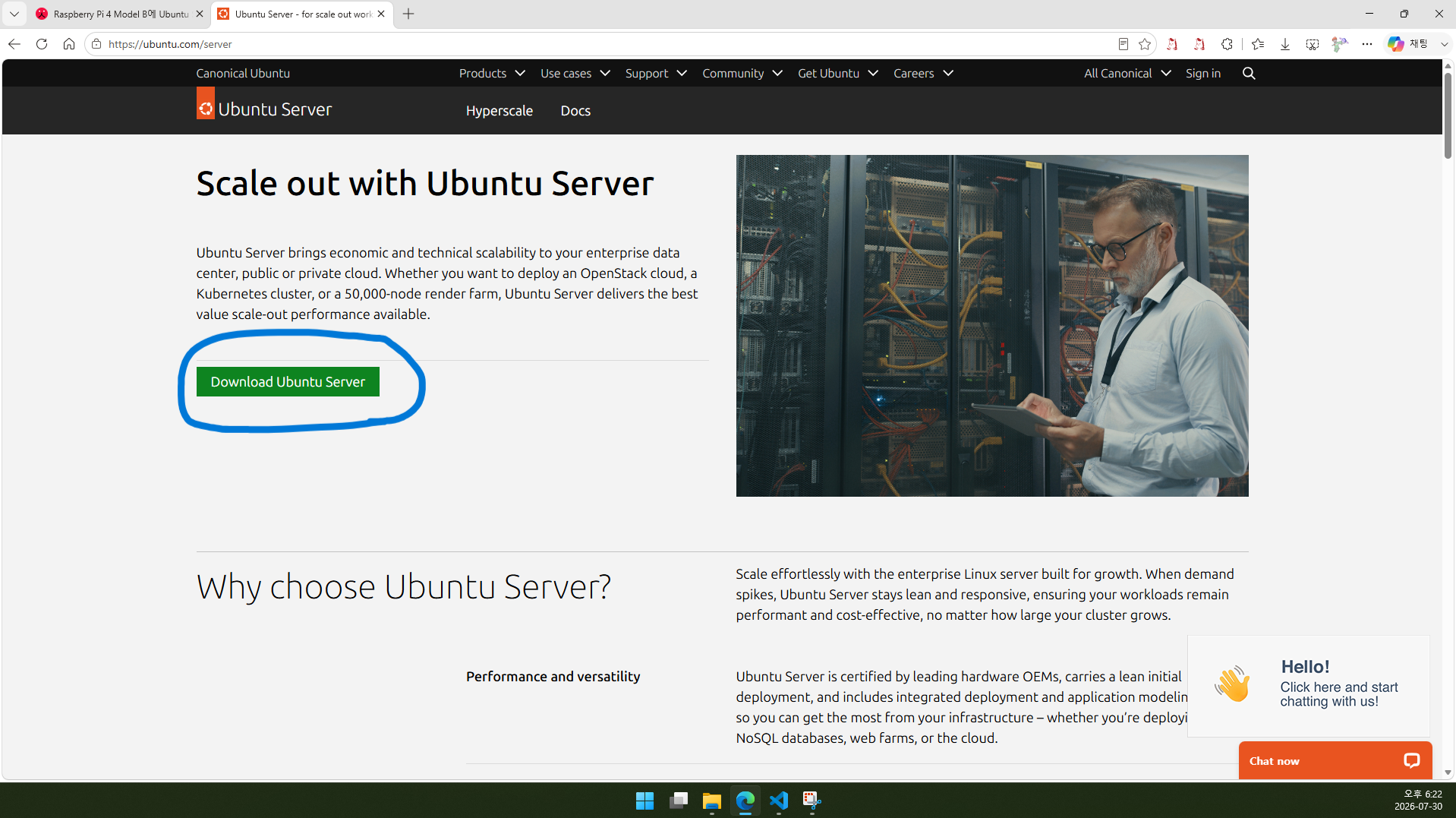Open the taskbar clock and date
Viewport: 1456px width, 818px height.
pos(1418,801)
